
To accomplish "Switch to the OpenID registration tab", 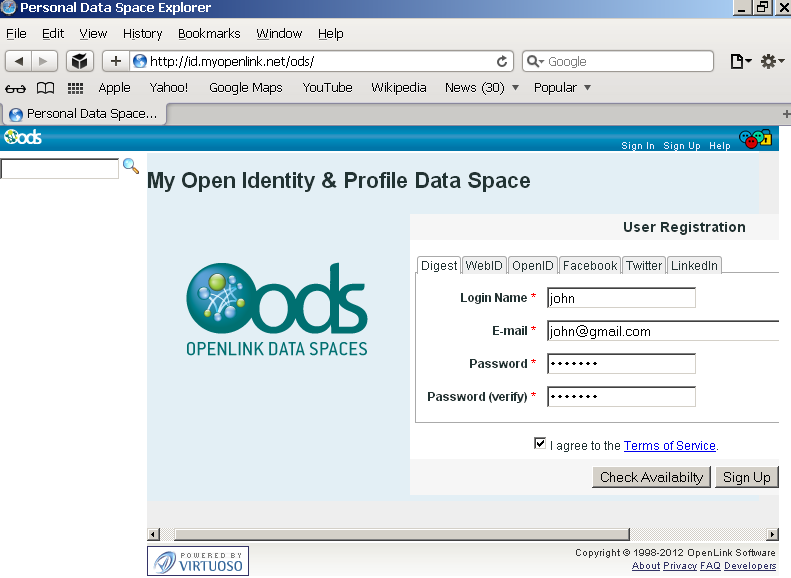I will point(532,265).
